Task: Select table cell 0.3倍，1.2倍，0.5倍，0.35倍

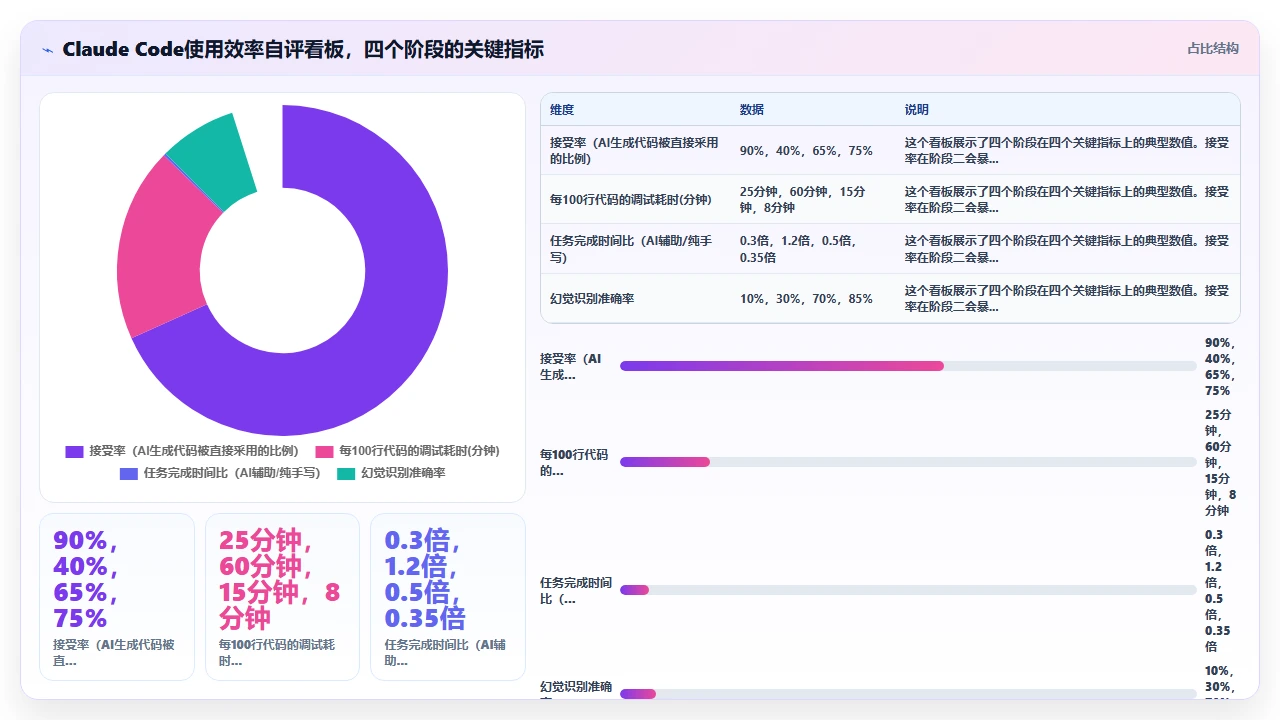Action: tap(812, 249)
